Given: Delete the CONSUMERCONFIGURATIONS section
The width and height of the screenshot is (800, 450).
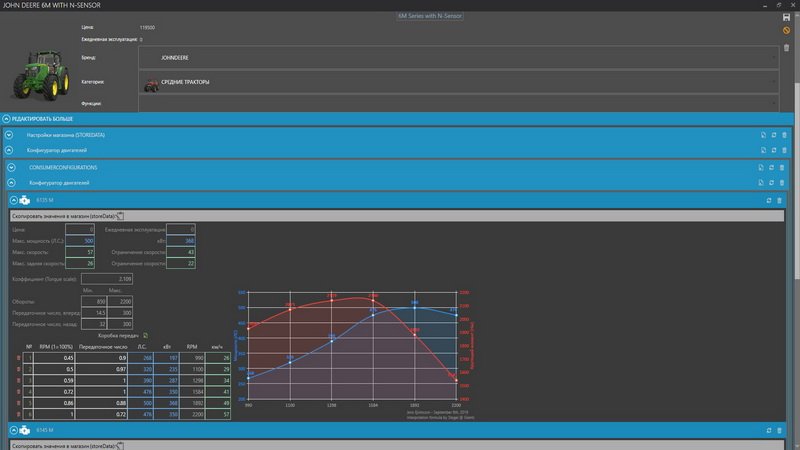Looking at the screenshot, I should (x=782, y=167).
